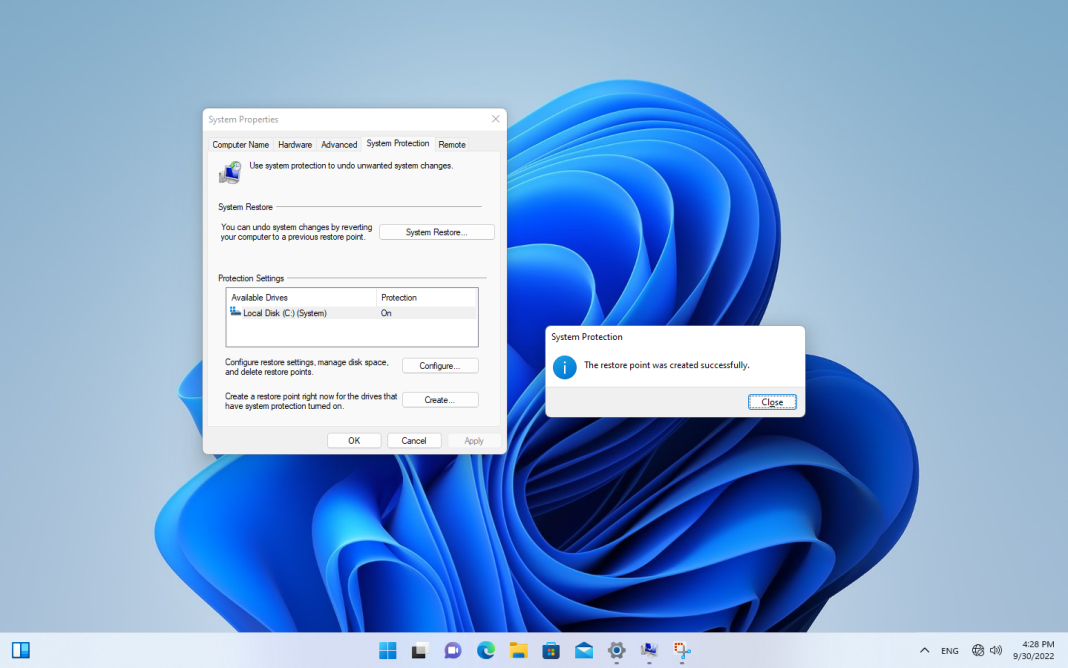The height and width of the screenshot is (668, 1068).
Task: Expand hidden system tray icons
Action: [925, 650]
